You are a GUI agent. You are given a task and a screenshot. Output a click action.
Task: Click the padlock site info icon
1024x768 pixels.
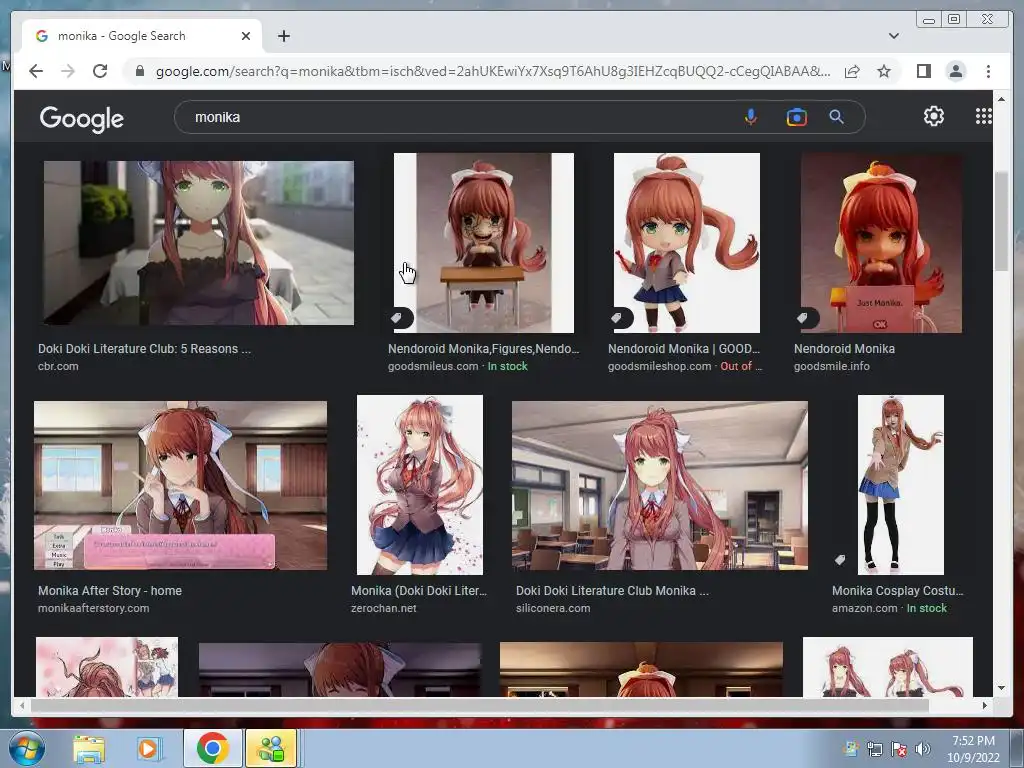[x=139, y=71]
